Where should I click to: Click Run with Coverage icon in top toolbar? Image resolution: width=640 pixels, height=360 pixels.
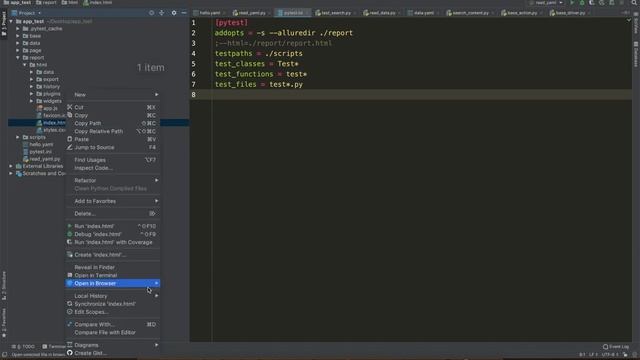[592, 3]
